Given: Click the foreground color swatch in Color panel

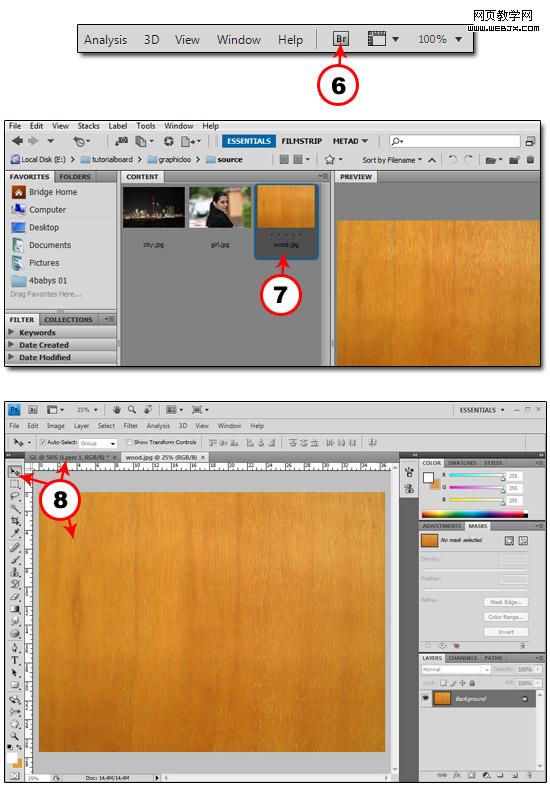Looking at the screenshot, I should click(428, 478).
